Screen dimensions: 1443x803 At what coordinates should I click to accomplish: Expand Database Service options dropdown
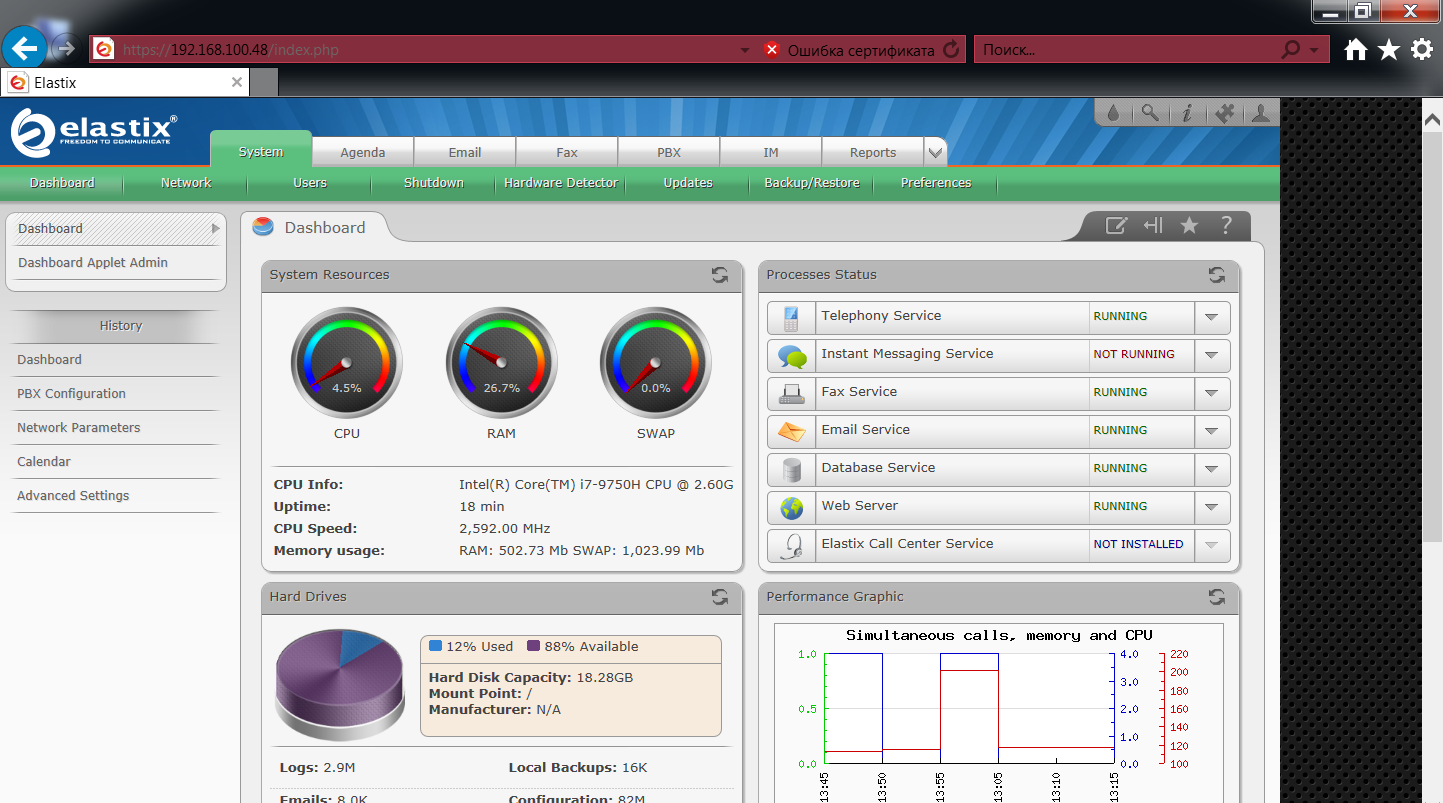pyautogui.click(x=1212, y=469)
